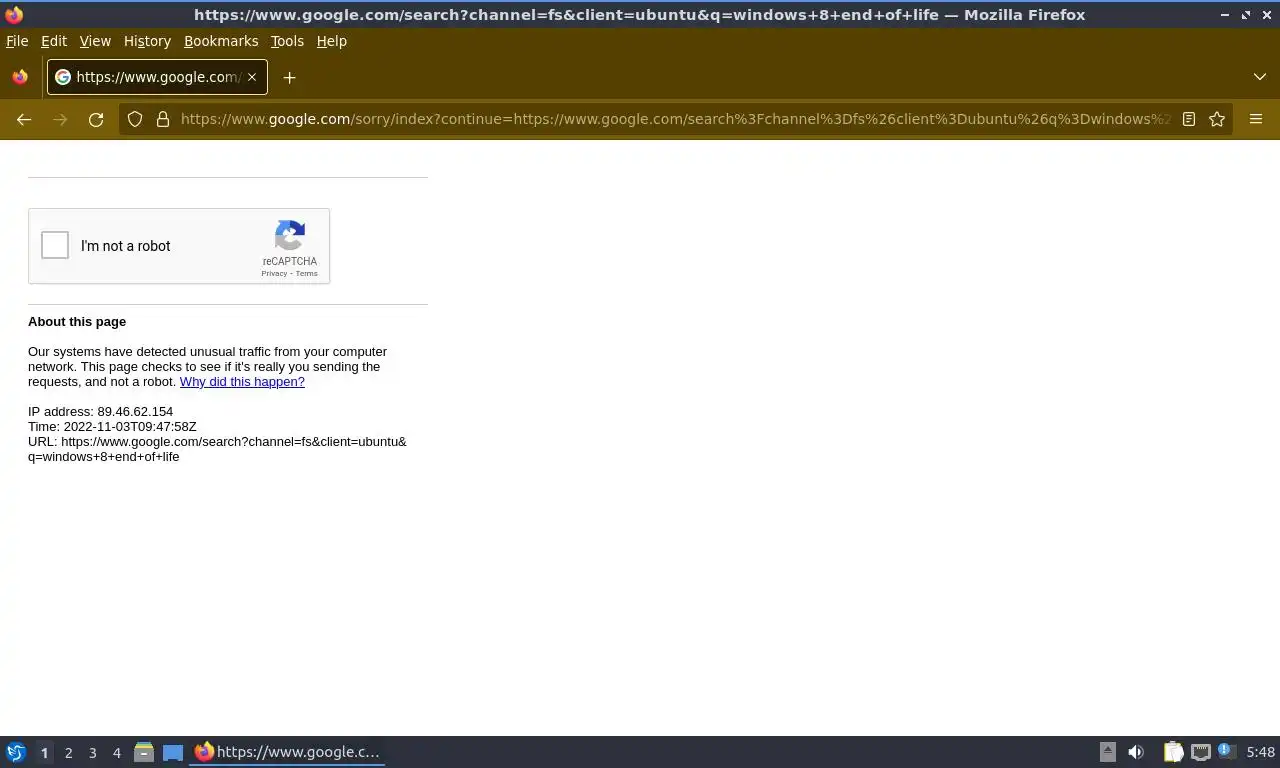Open the notification info tray icon

pyautogui.click(x=1225, y=750)
